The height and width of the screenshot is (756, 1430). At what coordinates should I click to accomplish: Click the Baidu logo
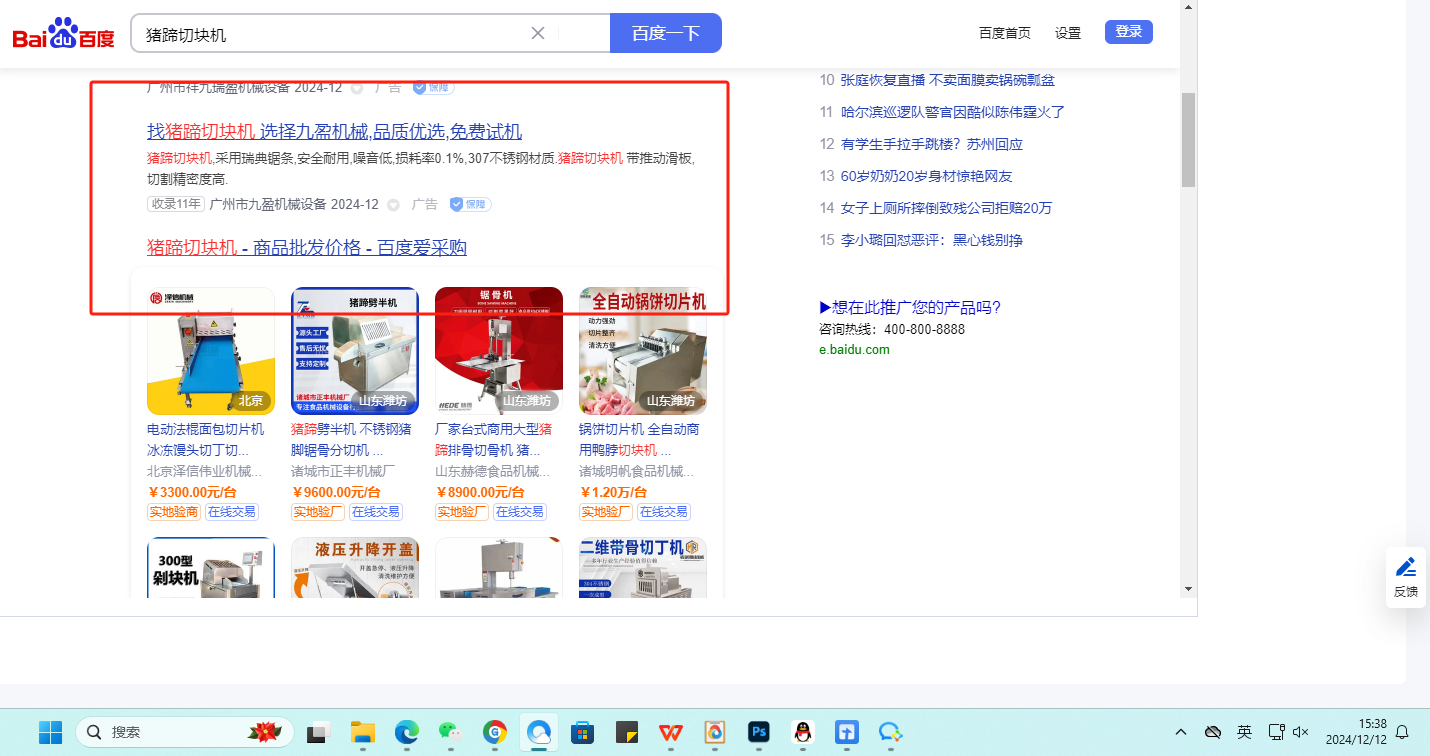[x=64, y=34]
